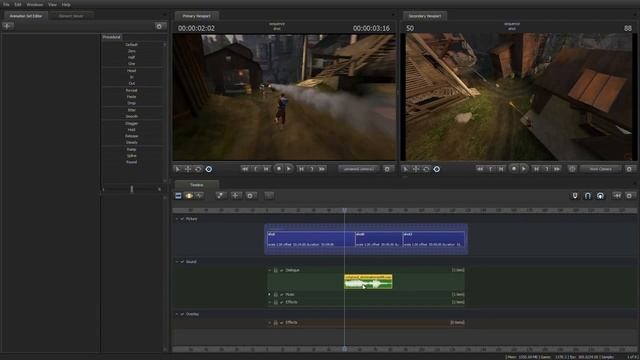Image resolution: width=640 pixels, height=360 pixels.
Task: Click circle screen tool in secondary viewport
Action: (x=436, y=169)
